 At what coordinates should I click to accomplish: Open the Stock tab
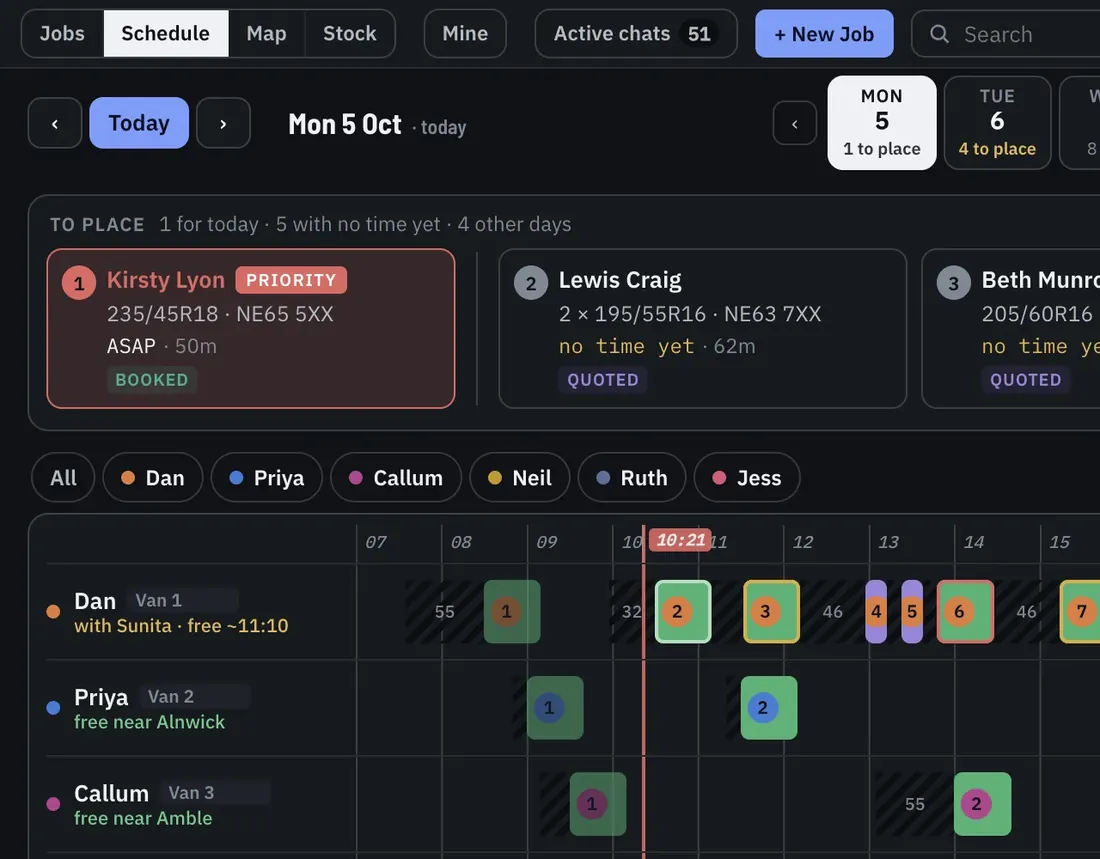[349, 34]
